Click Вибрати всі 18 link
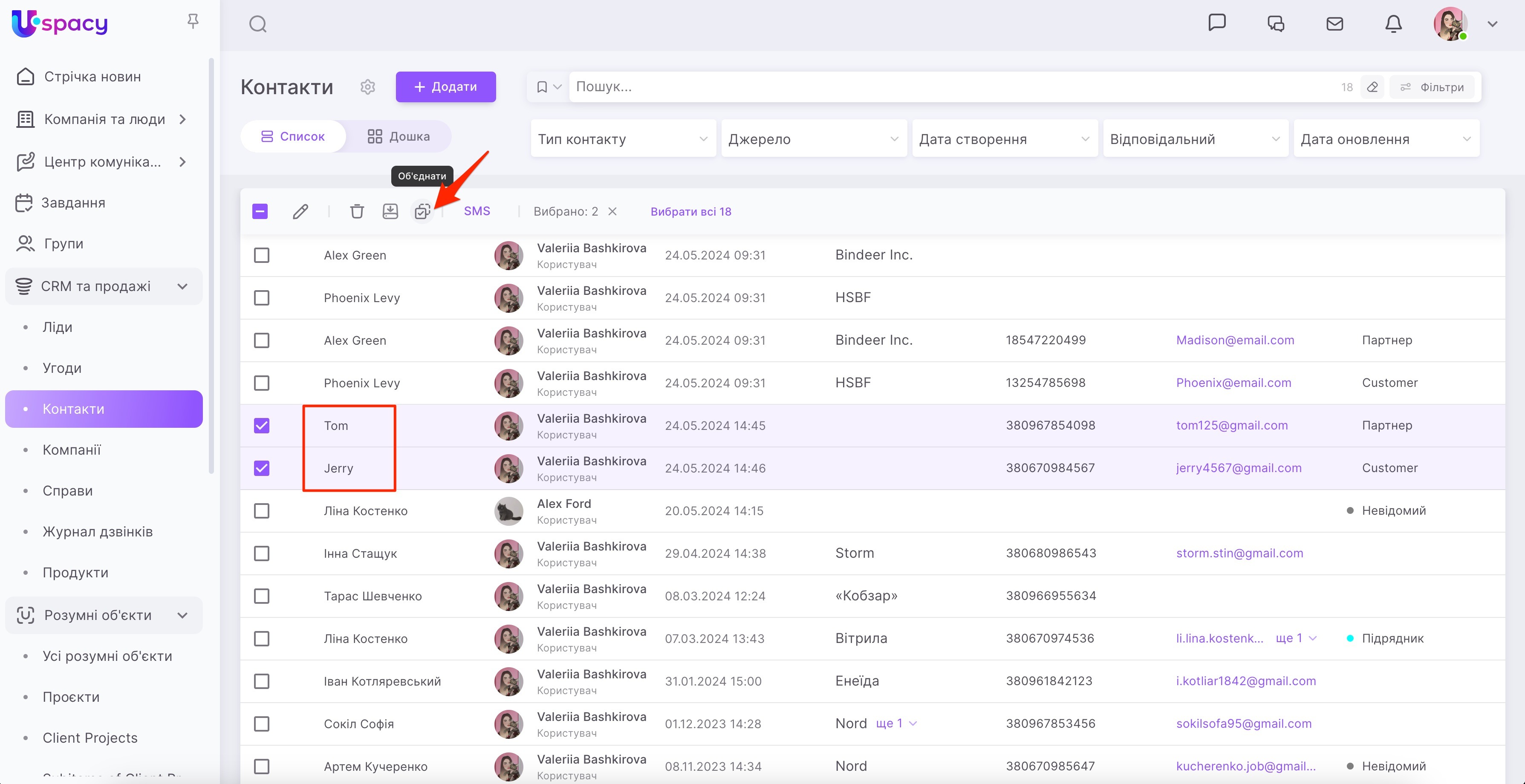This screenshot has height=784, width=1525. click(x=690, y=211)
